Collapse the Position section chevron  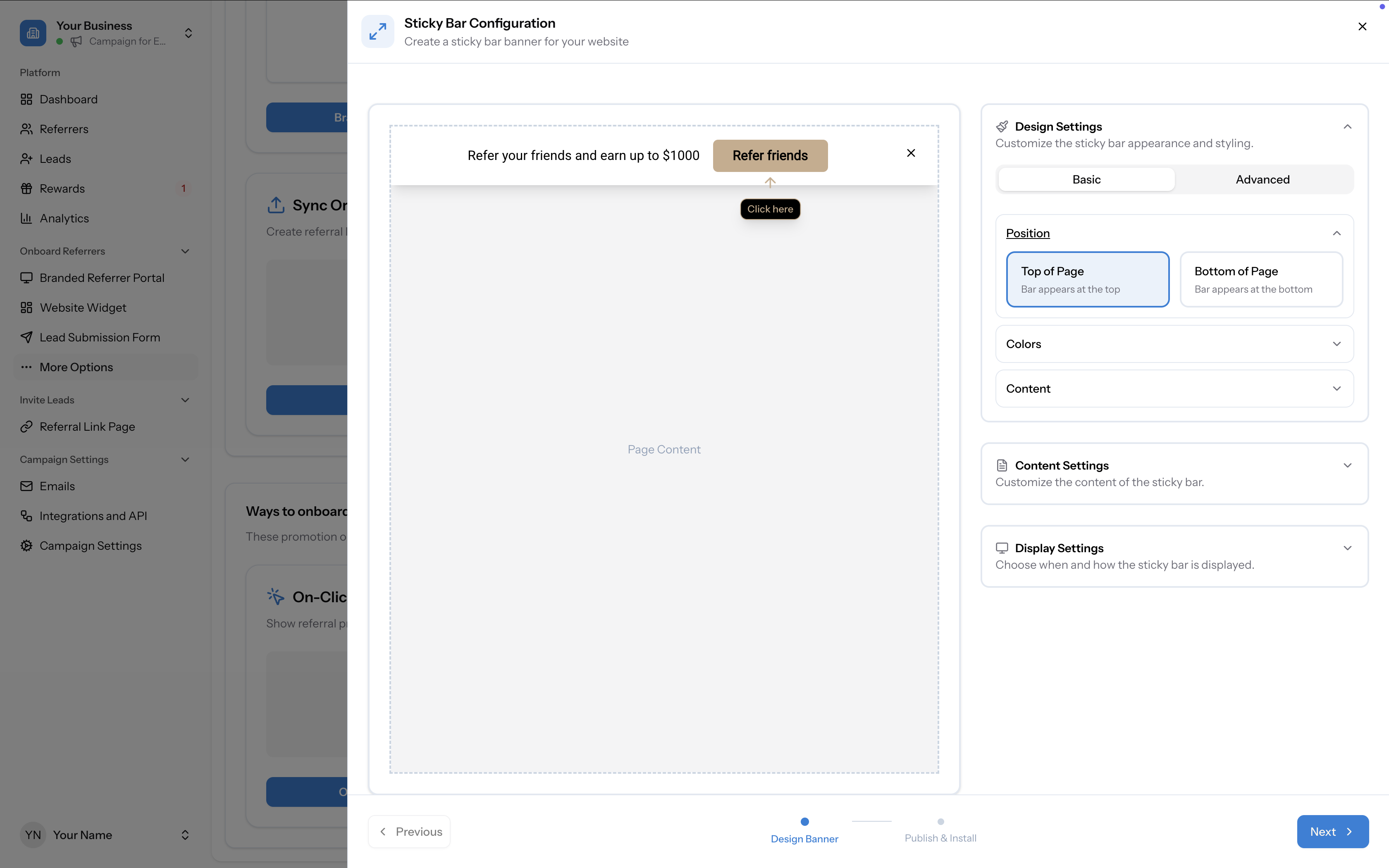click(1336, 234)
